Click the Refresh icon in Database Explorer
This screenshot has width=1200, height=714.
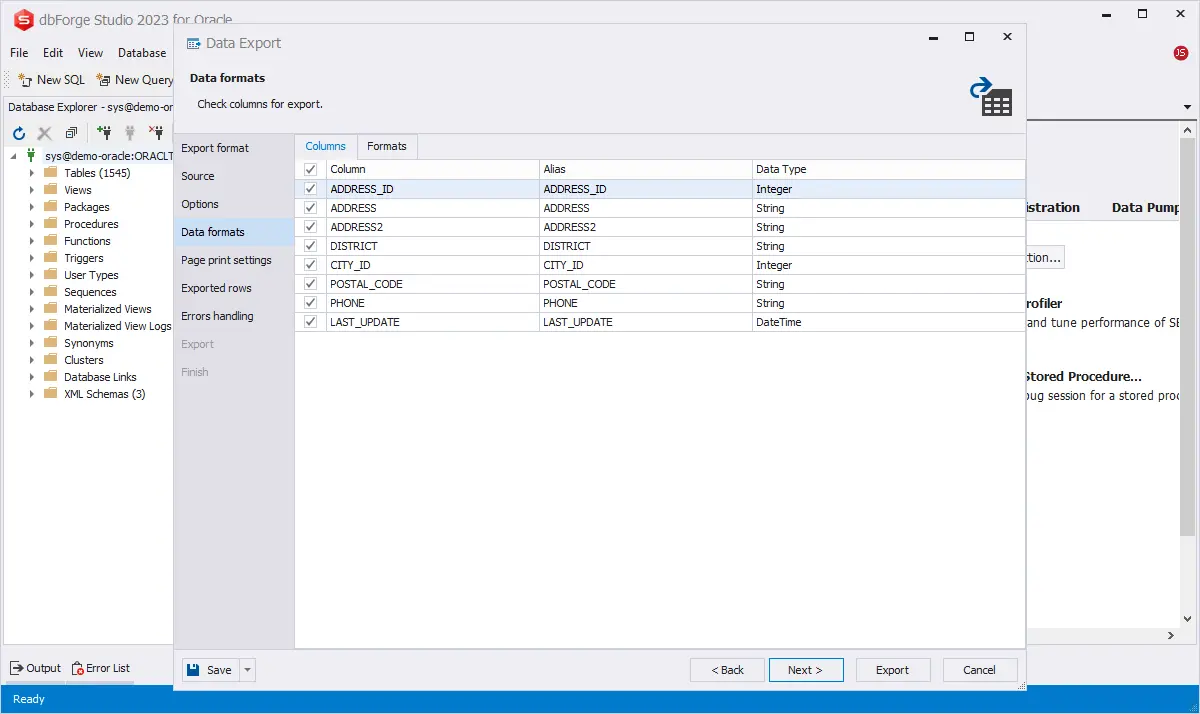click(x=18, y=133)
